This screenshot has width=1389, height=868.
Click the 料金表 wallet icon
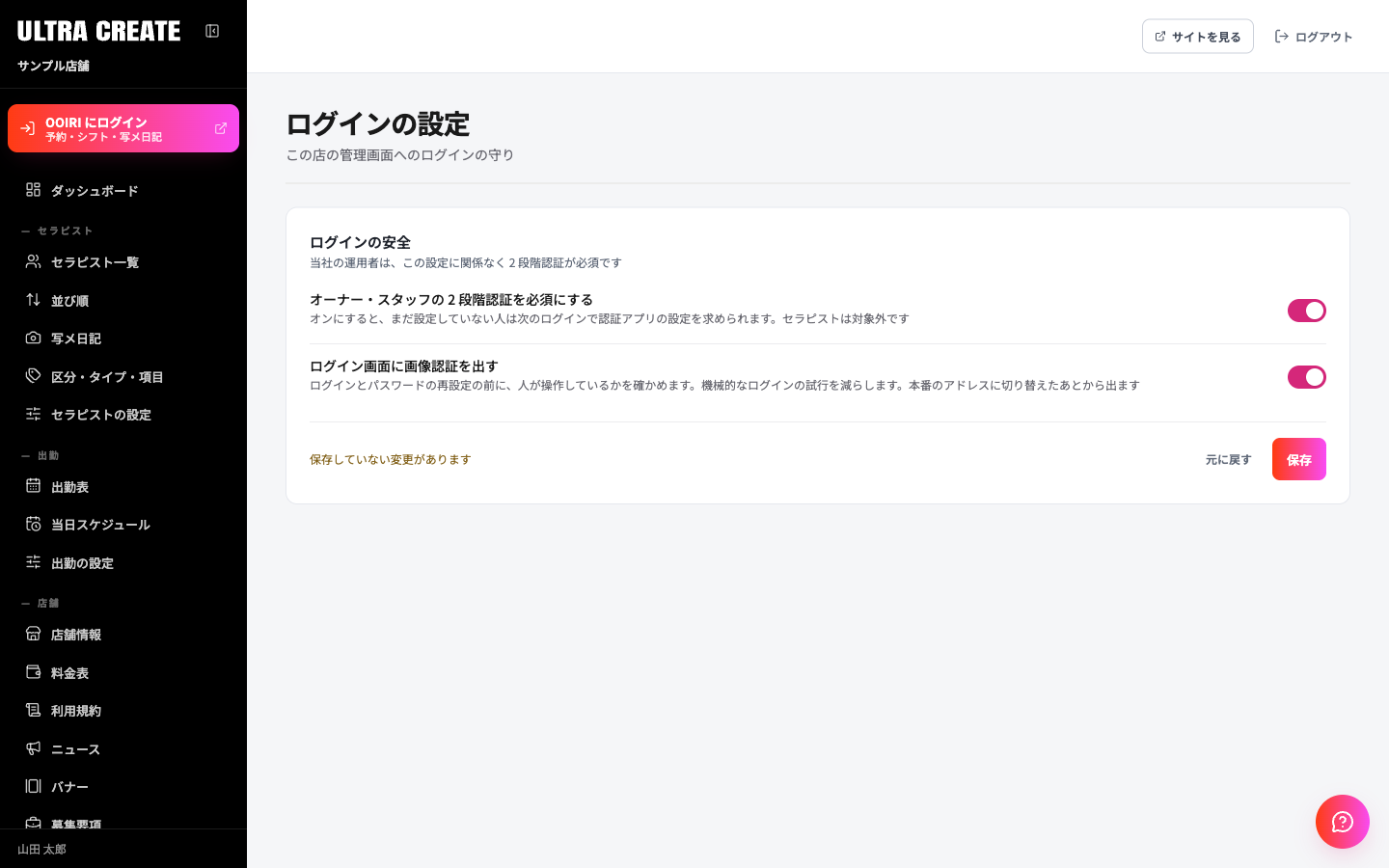(x=33, y=672)
